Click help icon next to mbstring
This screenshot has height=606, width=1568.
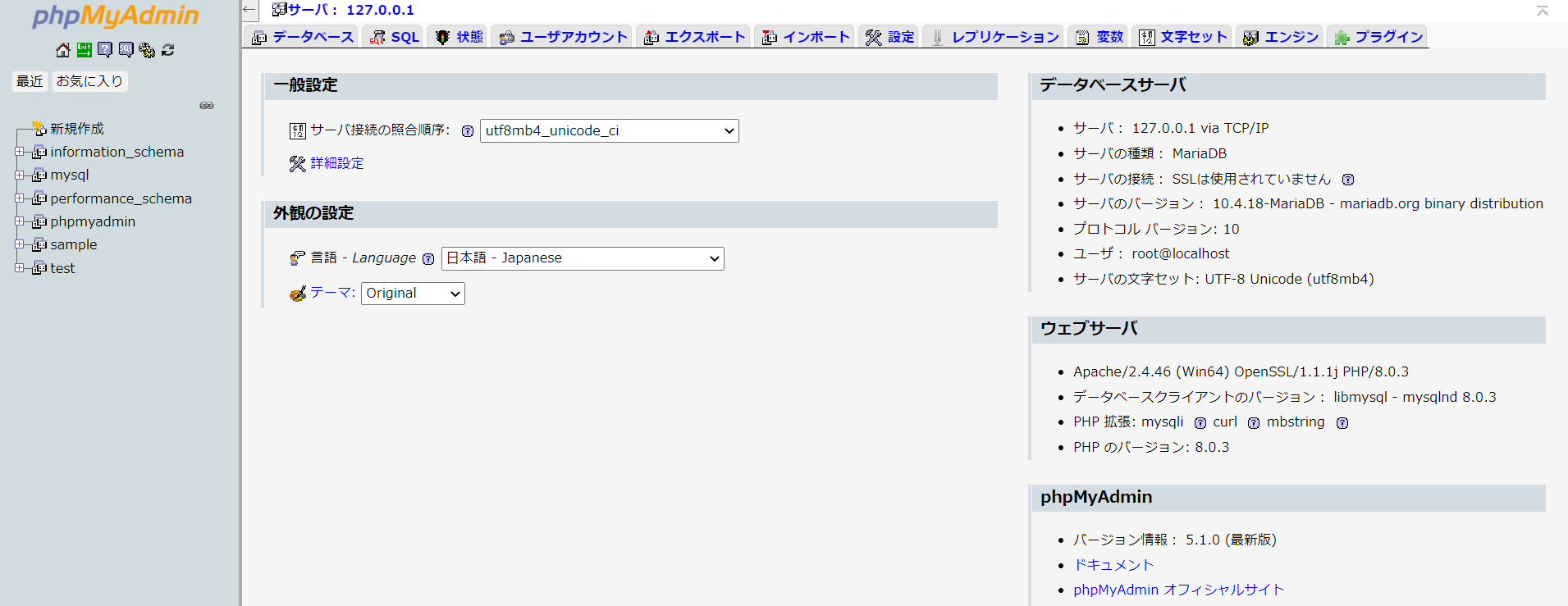(x=1342, y=423)
